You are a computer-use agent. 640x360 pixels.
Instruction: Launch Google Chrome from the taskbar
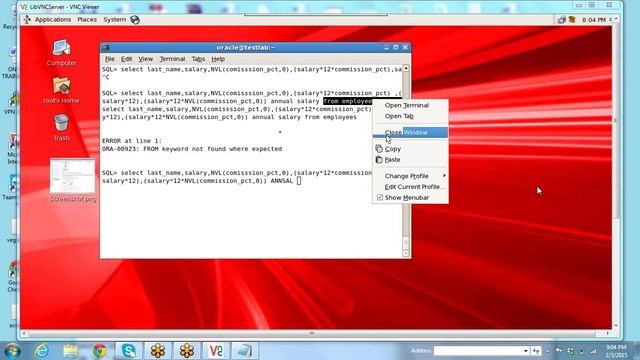coord(100,351)
